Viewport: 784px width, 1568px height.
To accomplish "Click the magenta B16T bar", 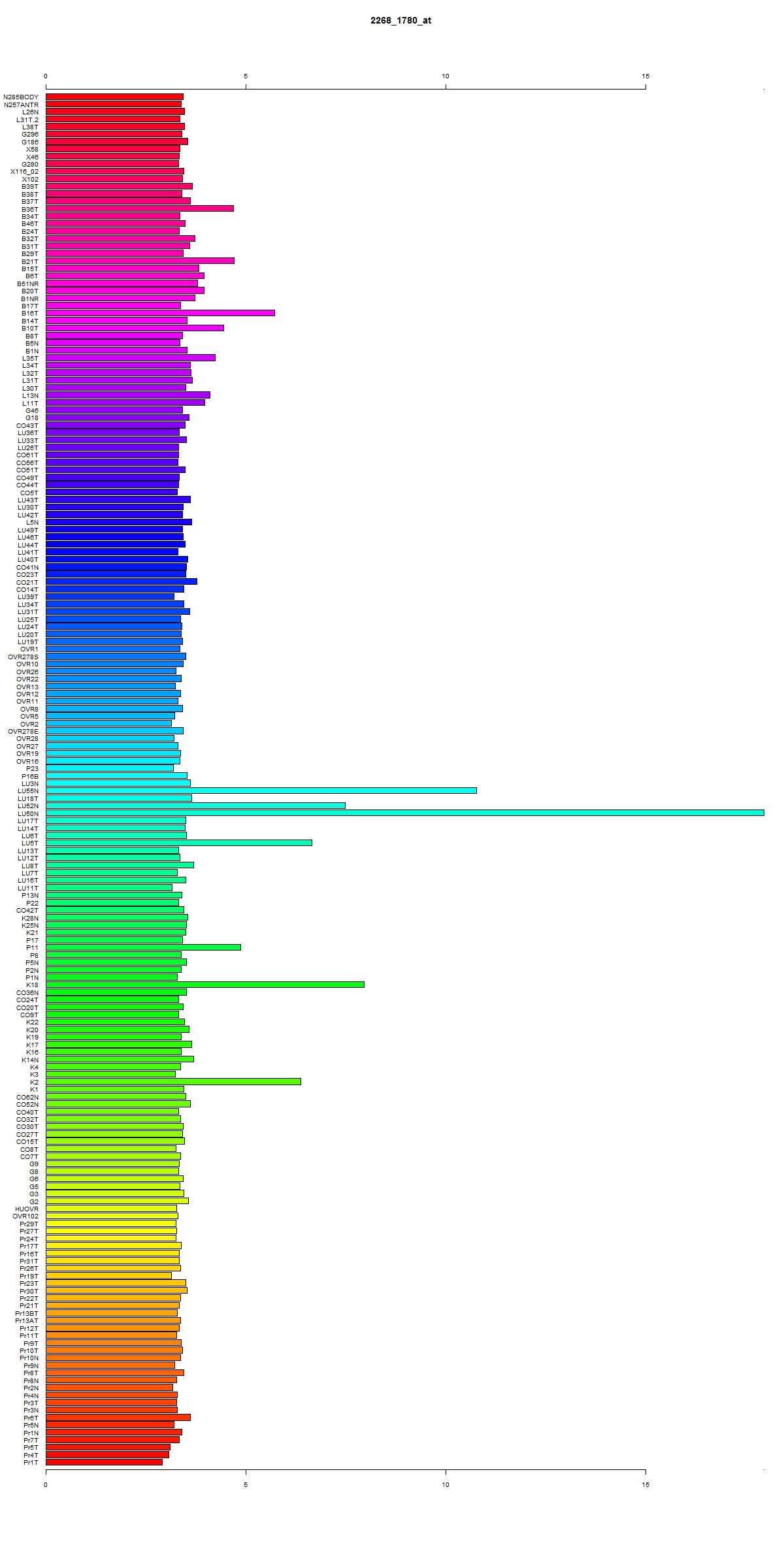I will pos(160,313).
